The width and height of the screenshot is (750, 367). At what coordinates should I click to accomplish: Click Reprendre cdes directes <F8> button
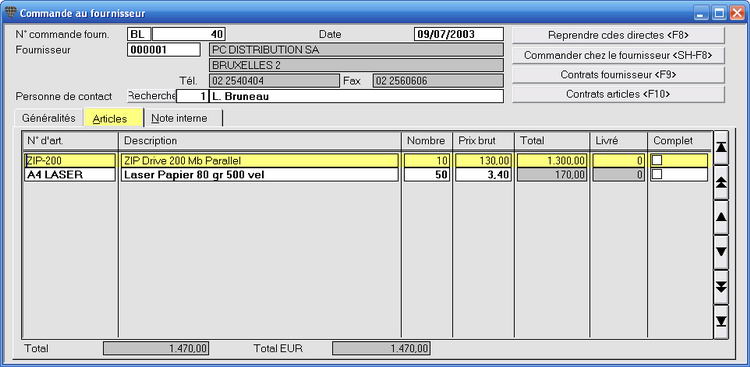click(618, 35)
